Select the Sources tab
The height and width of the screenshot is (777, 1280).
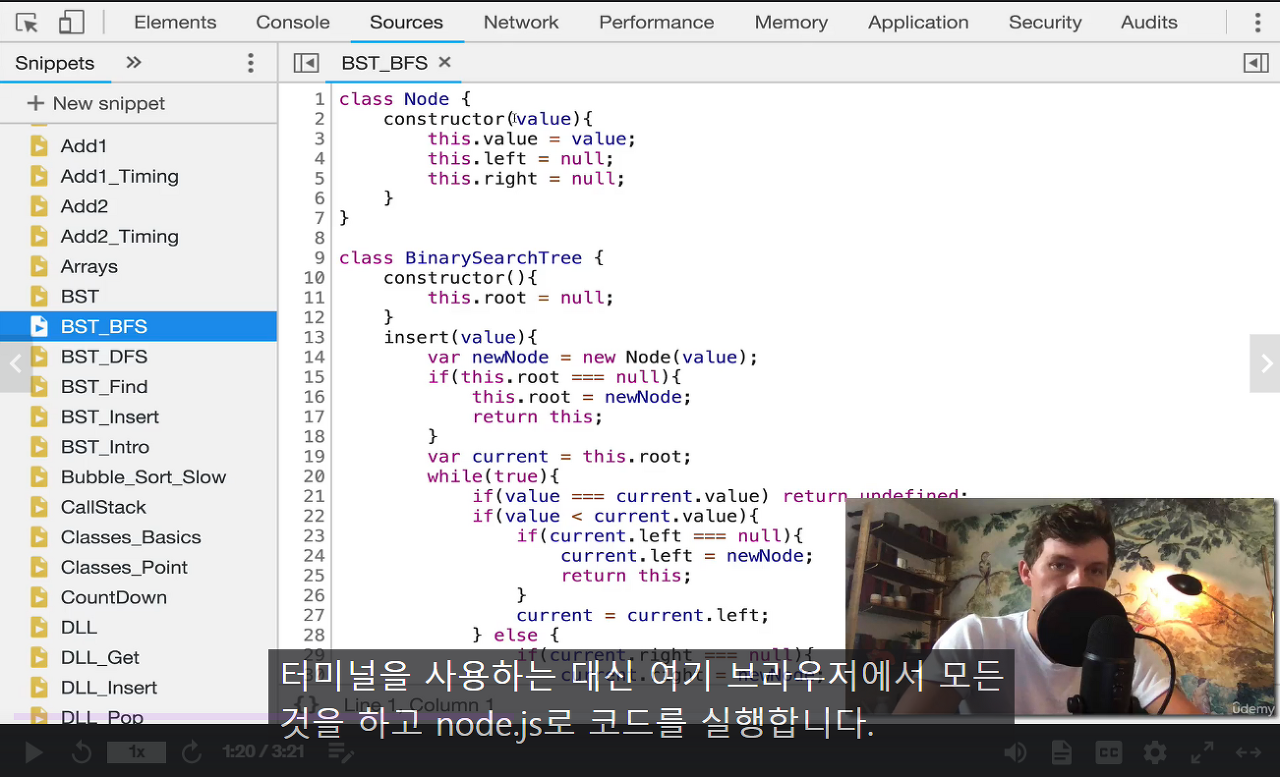point(406,22)
